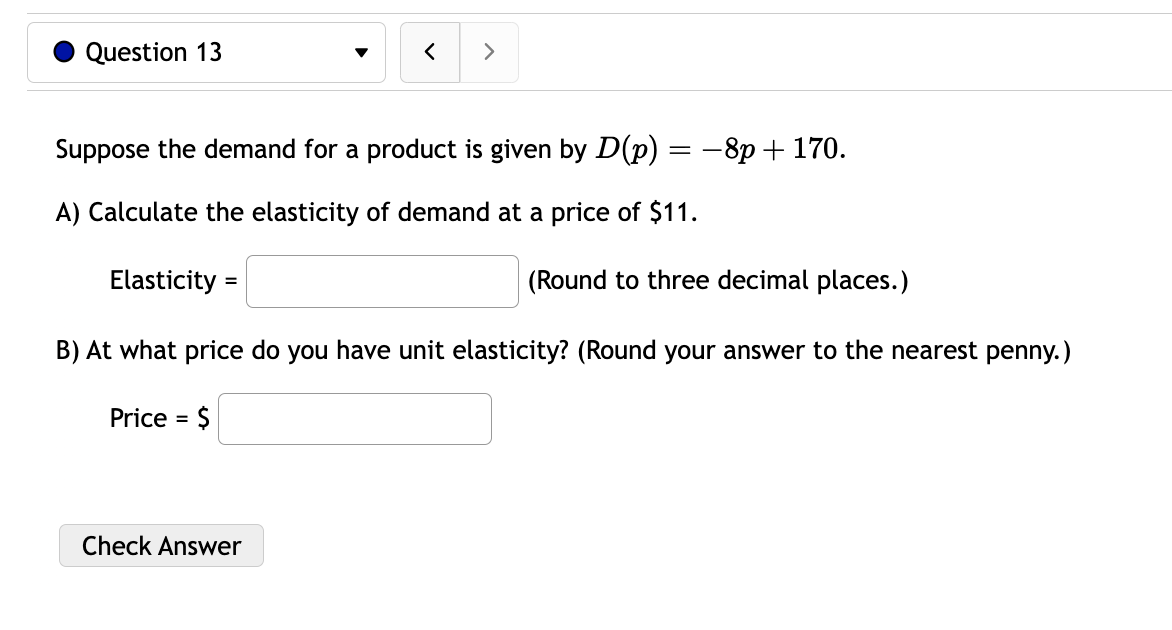Viewport: 1172px width, 630px height.
Task: Submit your work with Check Answer
Action: pos(161,546)
